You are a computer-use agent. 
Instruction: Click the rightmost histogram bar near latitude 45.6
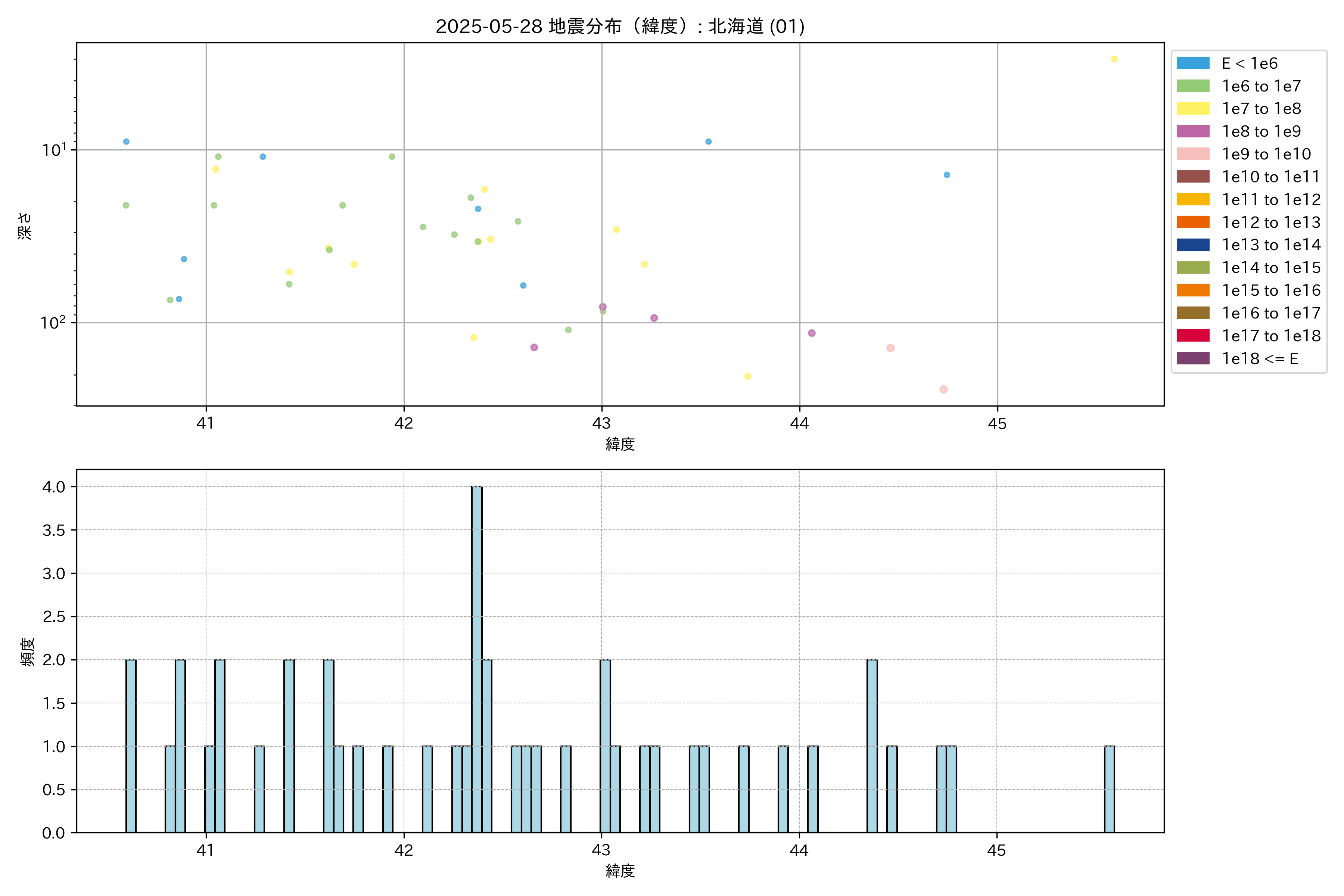1109,789
